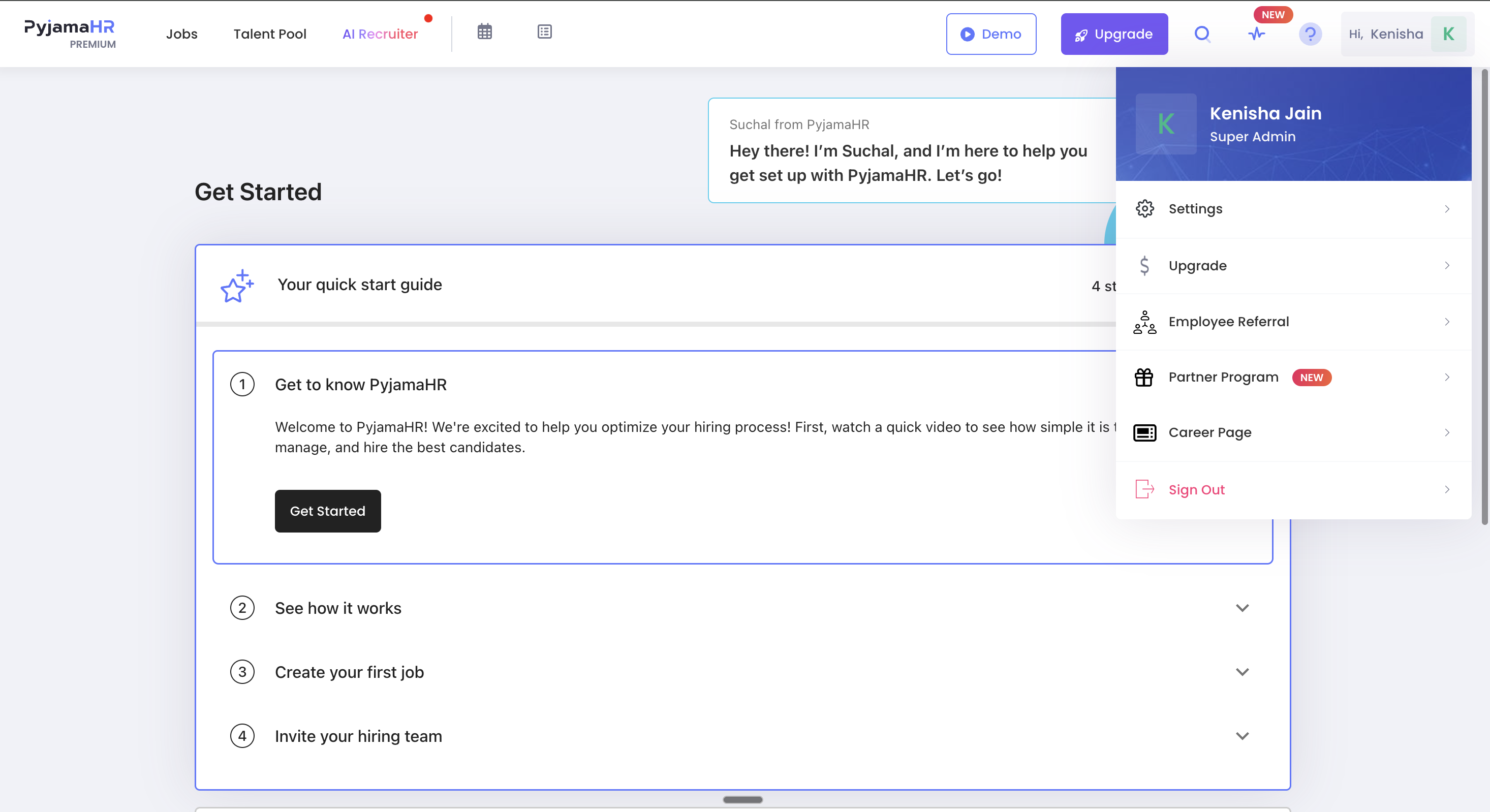Viewport: 1490px width, 812px height.
Task: Click the Kenisha Jain profile avatar
Action: [1165, 124]
